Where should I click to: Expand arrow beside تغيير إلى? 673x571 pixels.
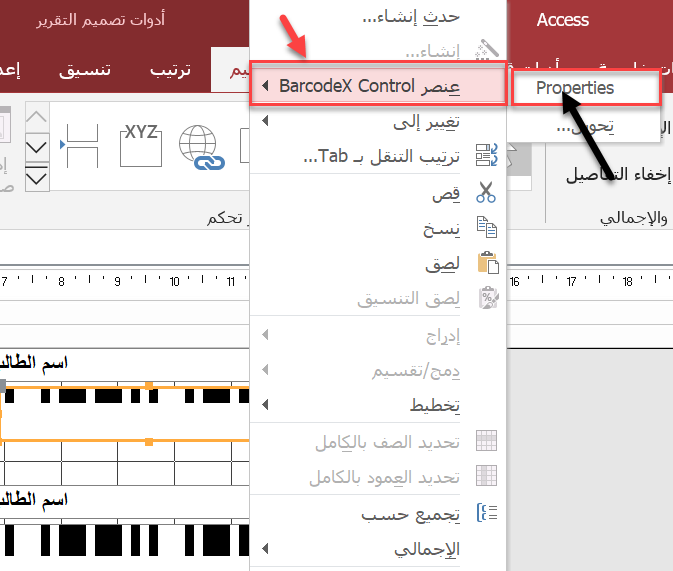[265, 121]
